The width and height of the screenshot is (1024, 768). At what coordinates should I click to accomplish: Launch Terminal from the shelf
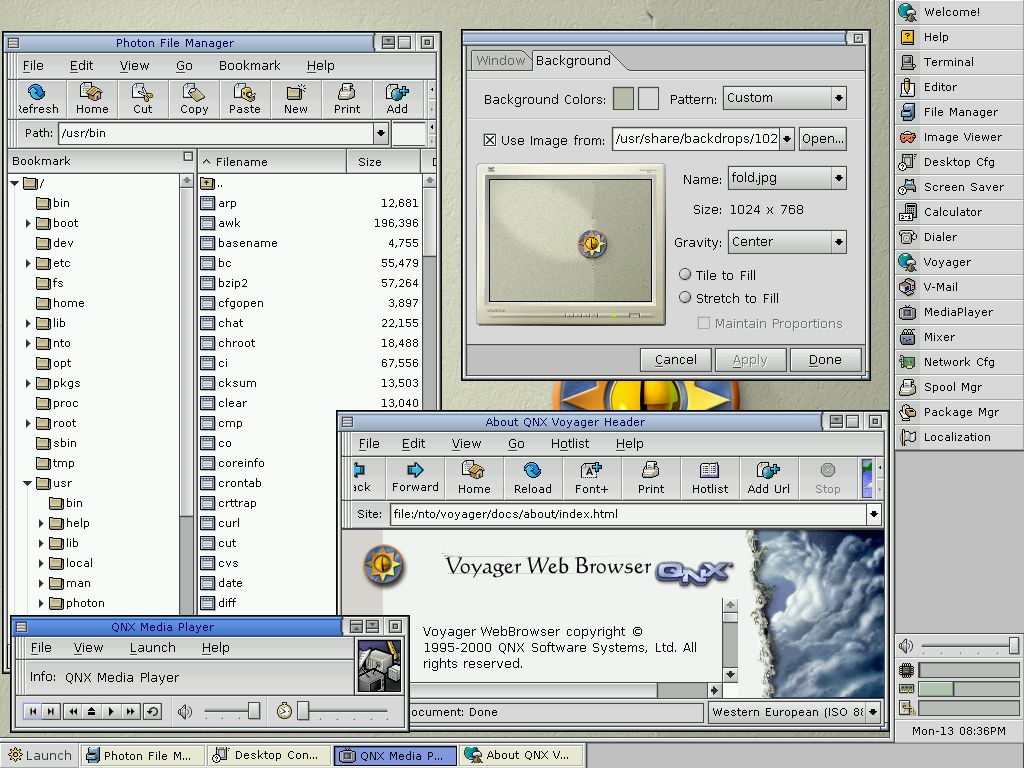coord(959,62)
